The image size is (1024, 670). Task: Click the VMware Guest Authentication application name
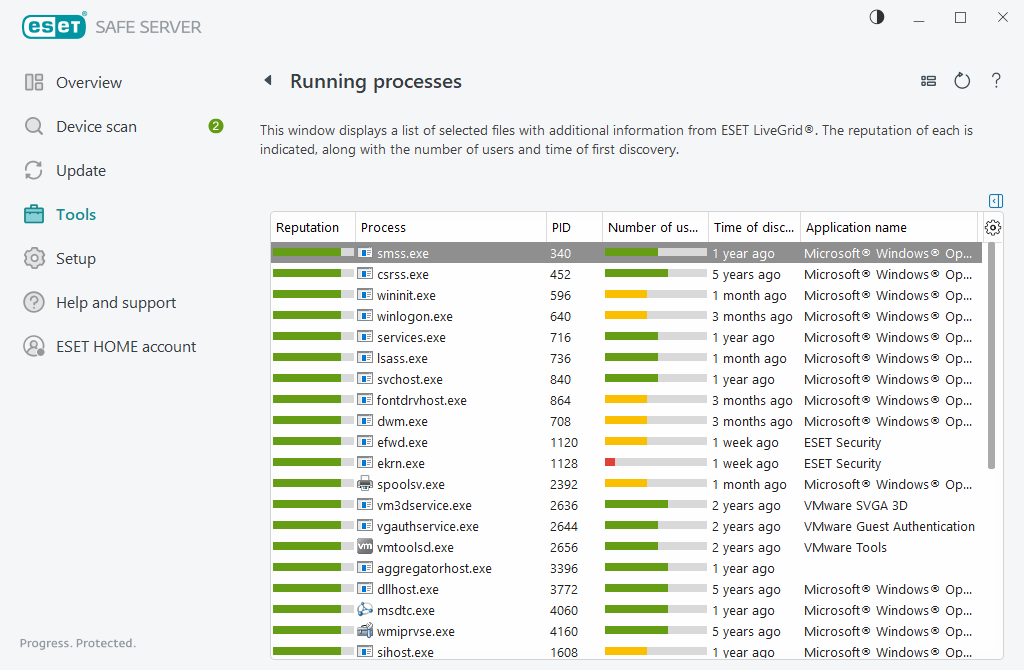tap(889, 526)
